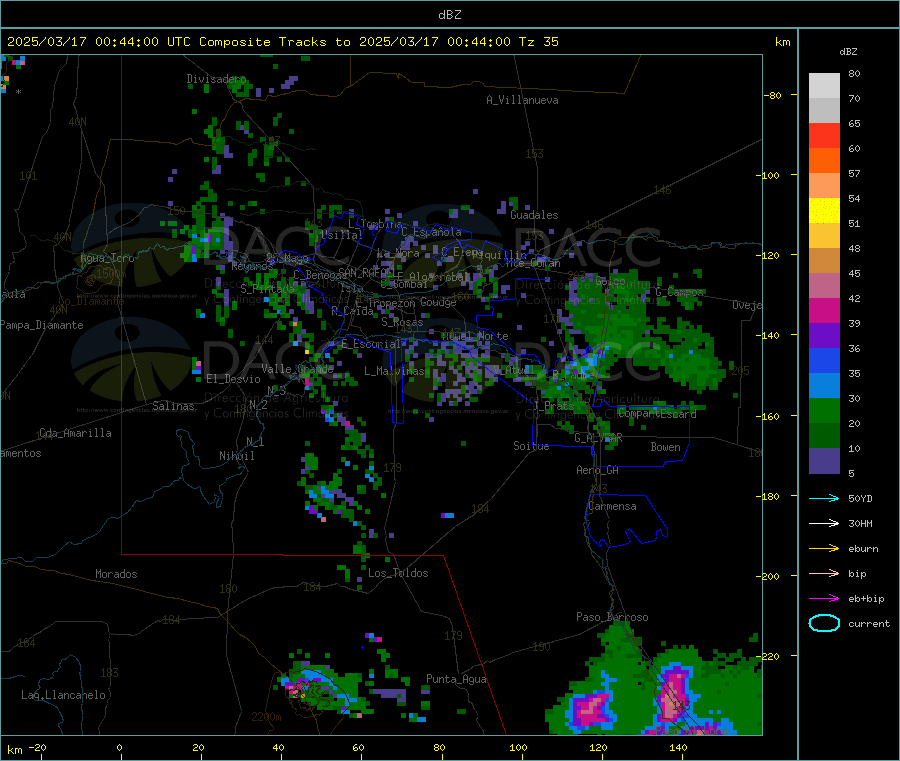Click the 'Morados' place label
Viewport: 900px width, 761px height.
[x=116, y=574]
